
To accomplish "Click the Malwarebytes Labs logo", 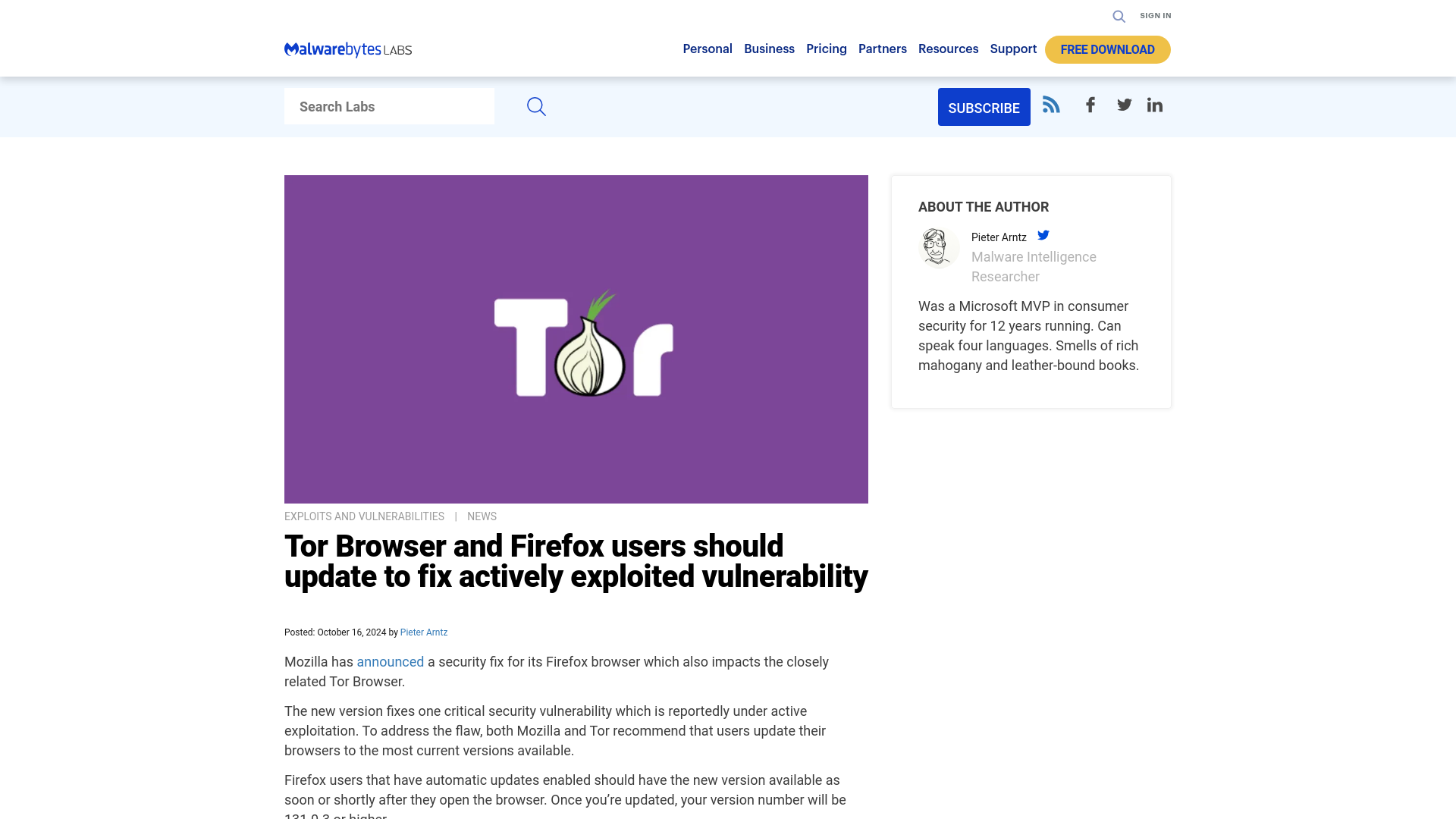I will pos(348,49).
